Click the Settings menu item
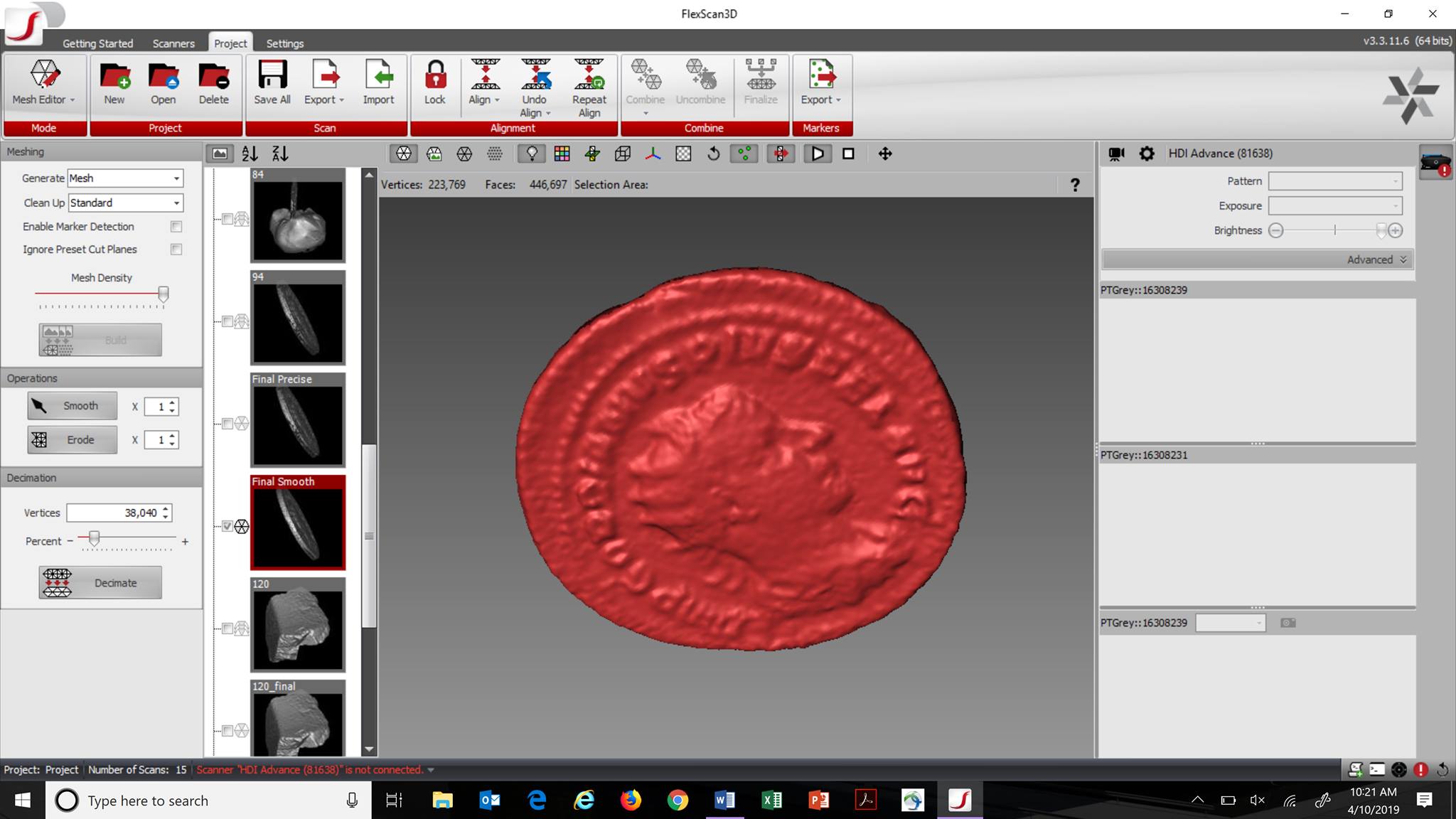 (284, 43)
